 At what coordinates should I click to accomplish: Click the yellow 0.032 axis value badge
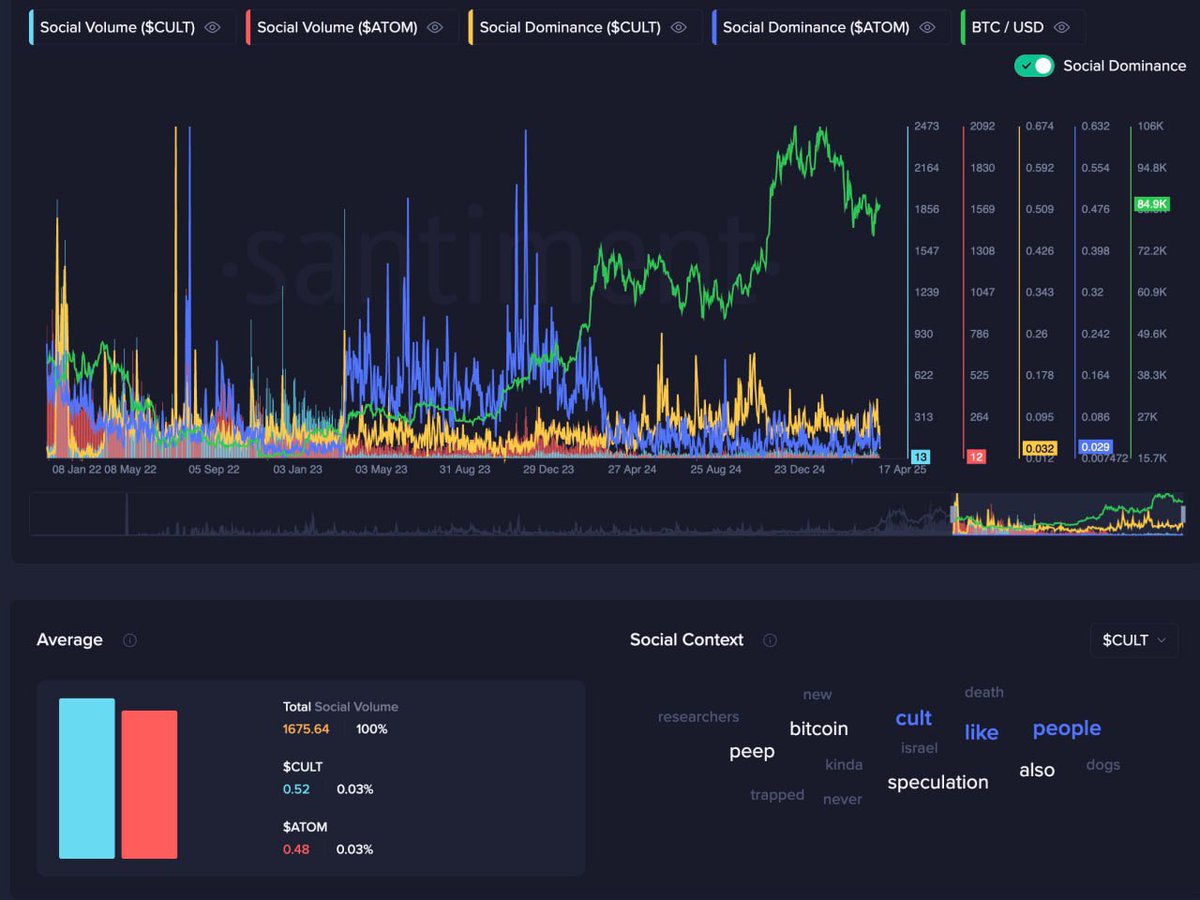pyautogui.click(x=1039, y=448)
